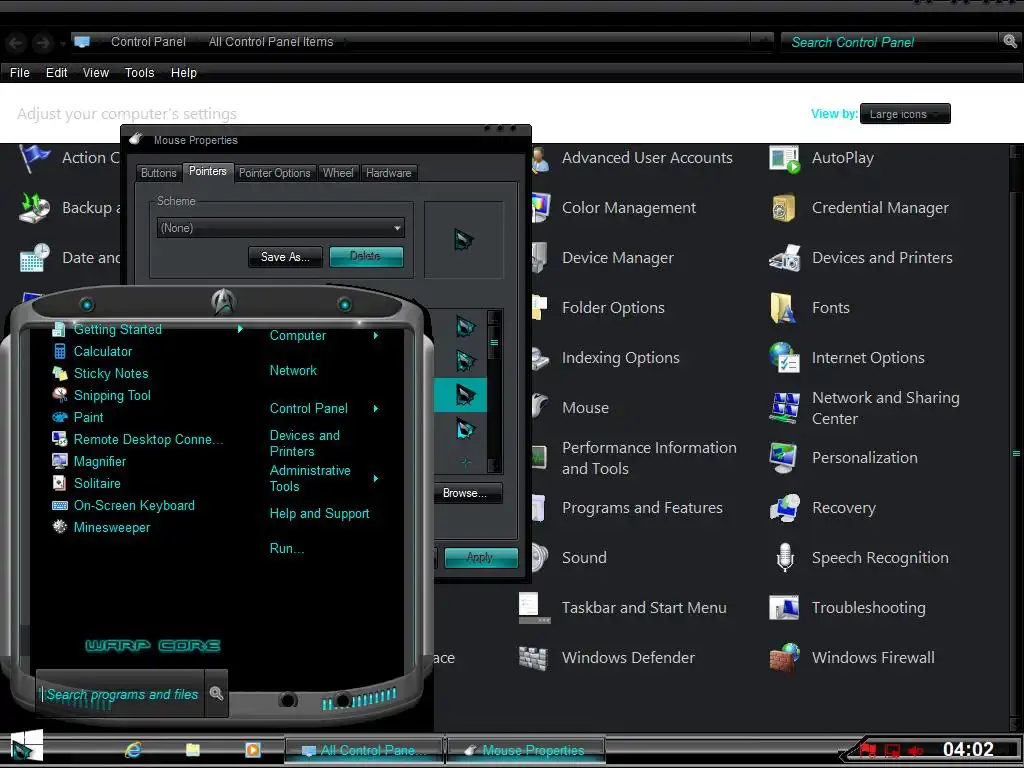Open Windows Firewall brick wall icon
The image size is (1024, 768).
[784, 658]
